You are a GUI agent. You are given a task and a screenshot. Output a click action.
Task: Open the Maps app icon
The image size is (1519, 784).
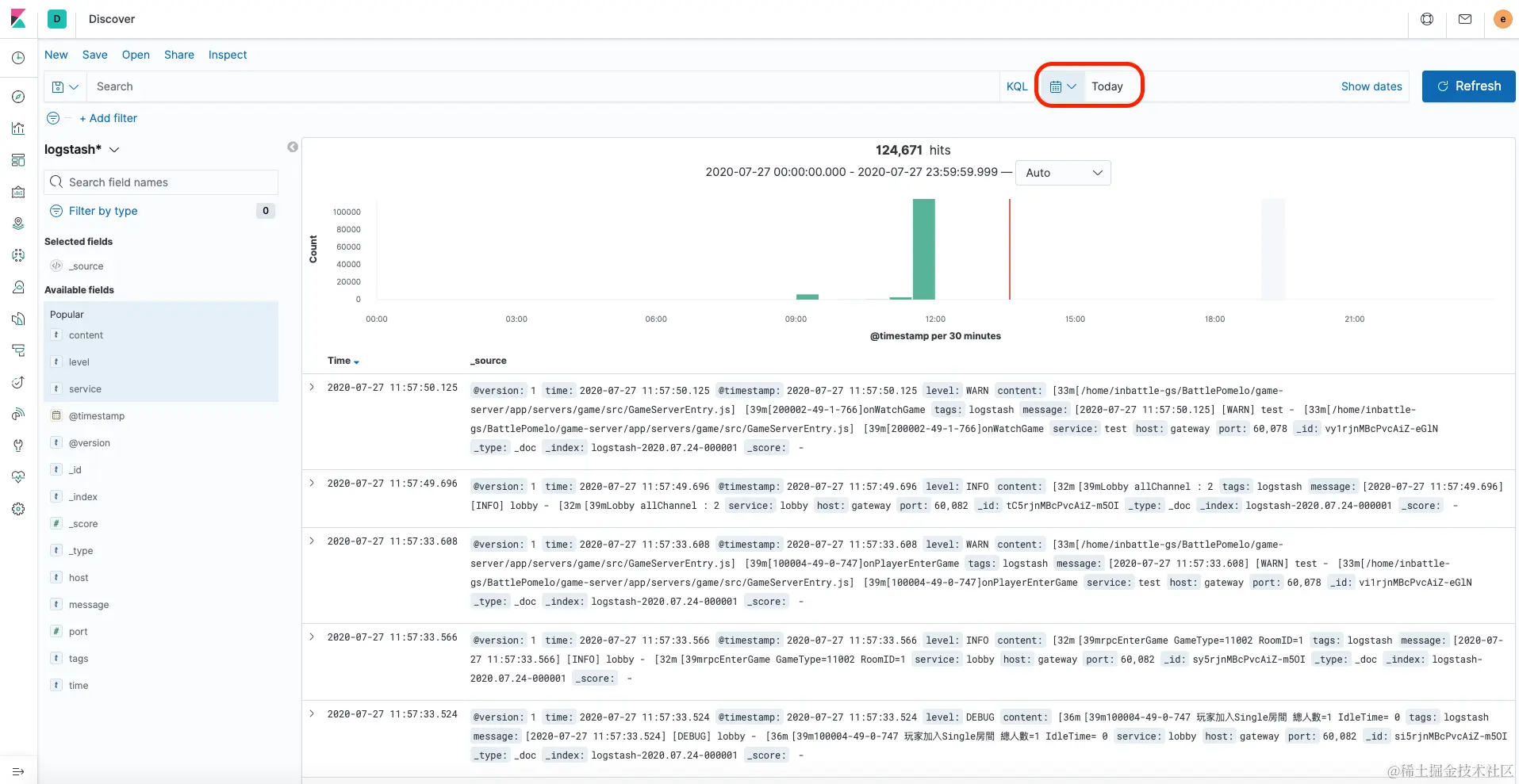coord(18,224)
